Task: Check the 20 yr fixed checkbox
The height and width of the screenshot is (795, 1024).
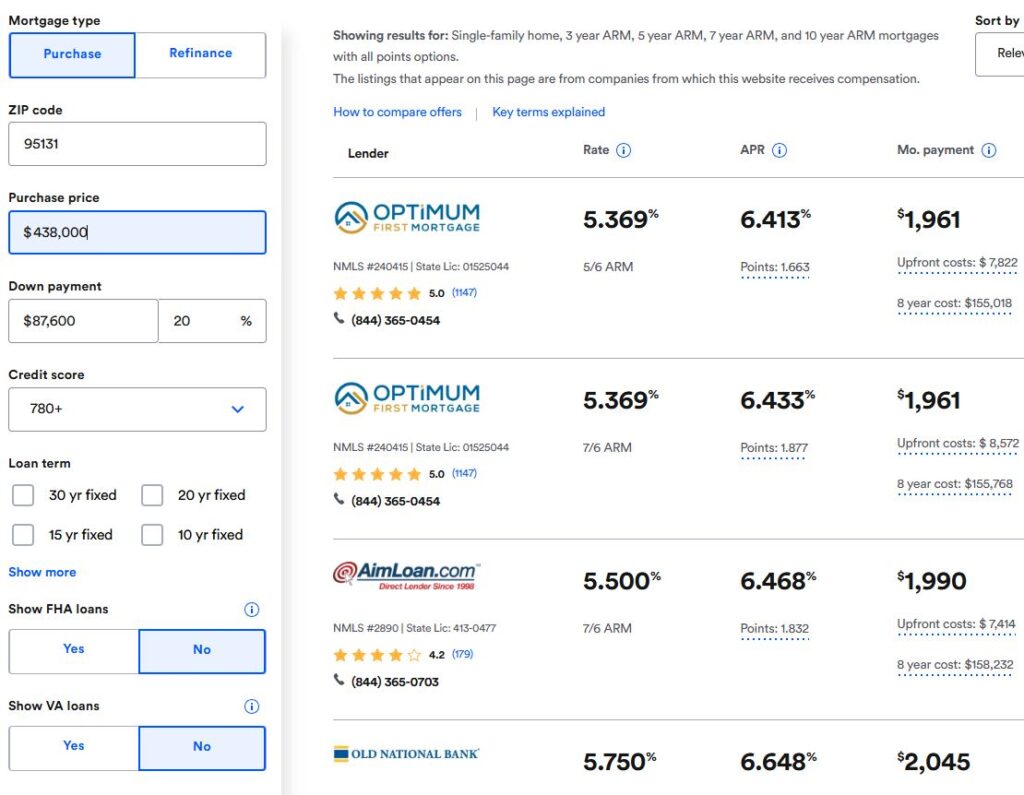Action: click(x=152, y=495)
